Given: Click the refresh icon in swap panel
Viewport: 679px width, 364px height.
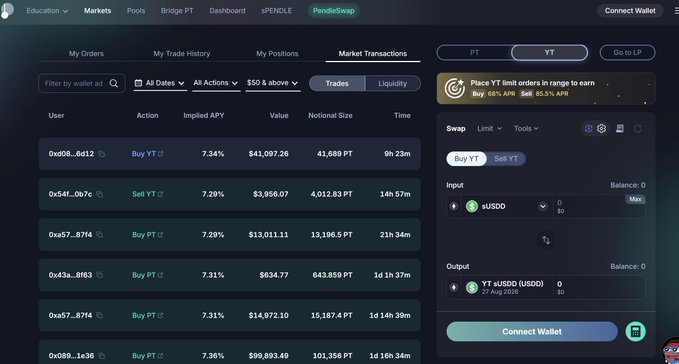Looking at the screenshot, I should coord(637,129).
